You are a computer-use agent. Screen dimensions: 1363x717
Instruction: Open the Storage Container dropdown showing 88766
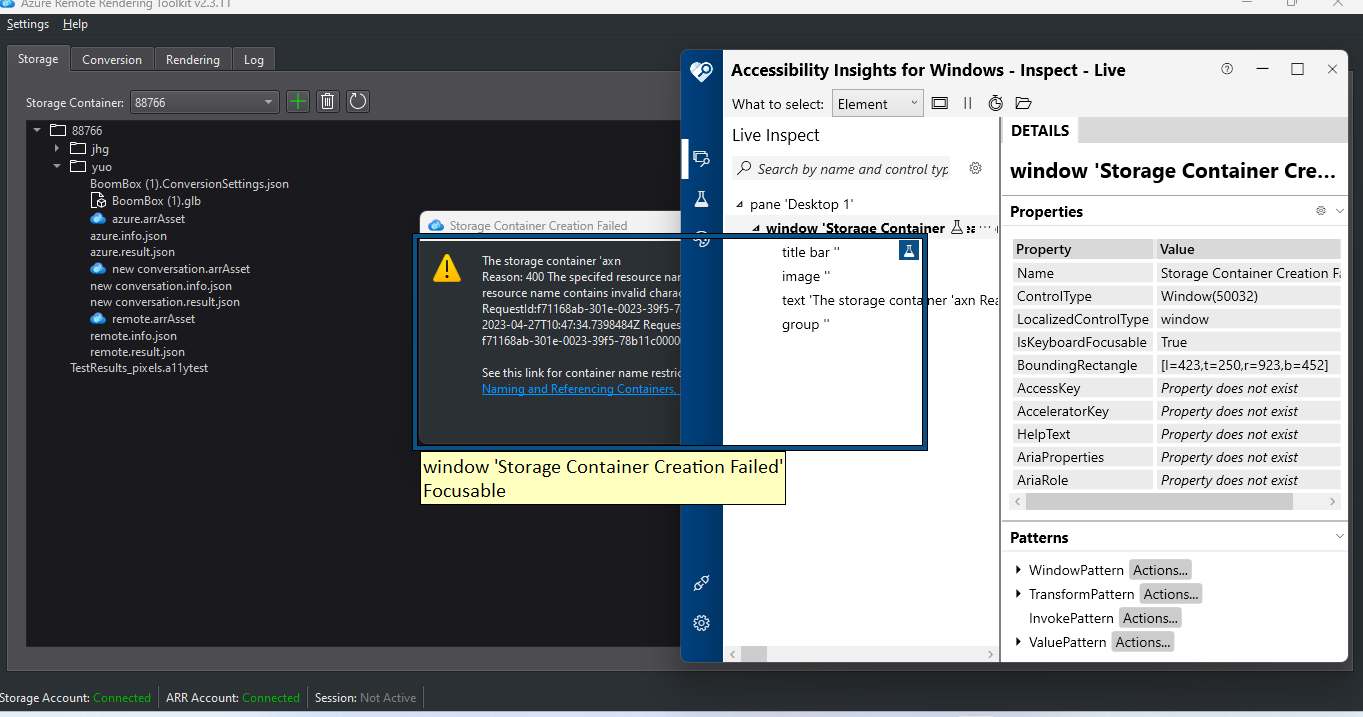(x=205, y=102)
